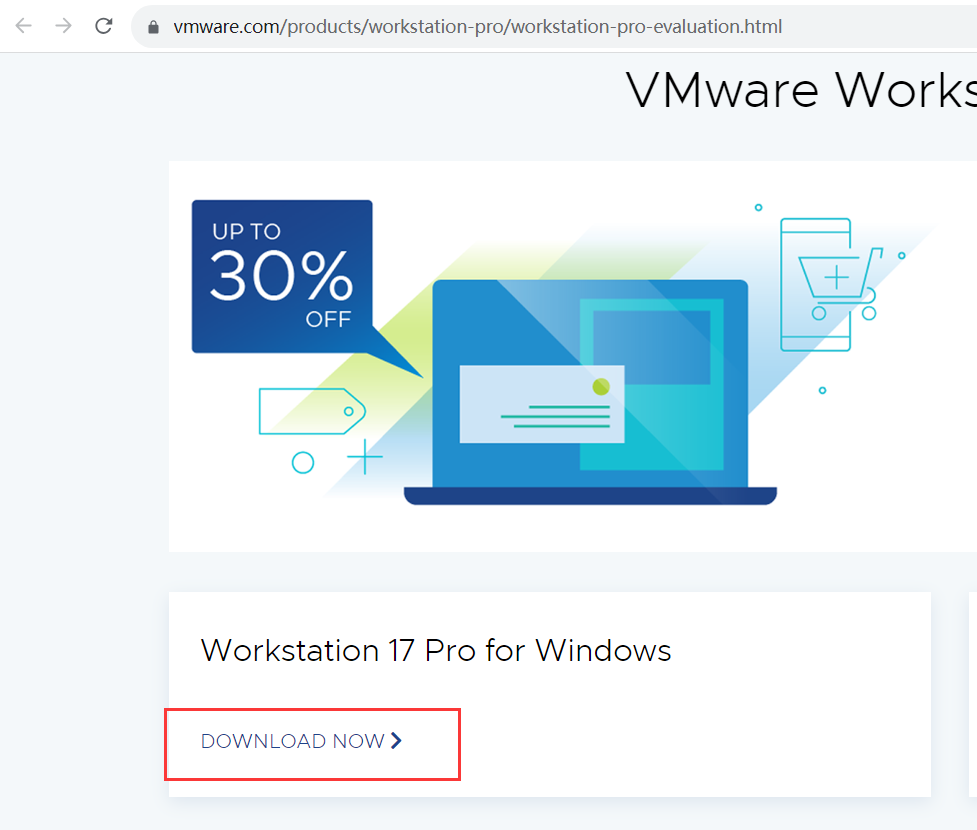Click the browser back arrow
The image size is (977, 830).
pyautogui.click(x=24, y=26)
